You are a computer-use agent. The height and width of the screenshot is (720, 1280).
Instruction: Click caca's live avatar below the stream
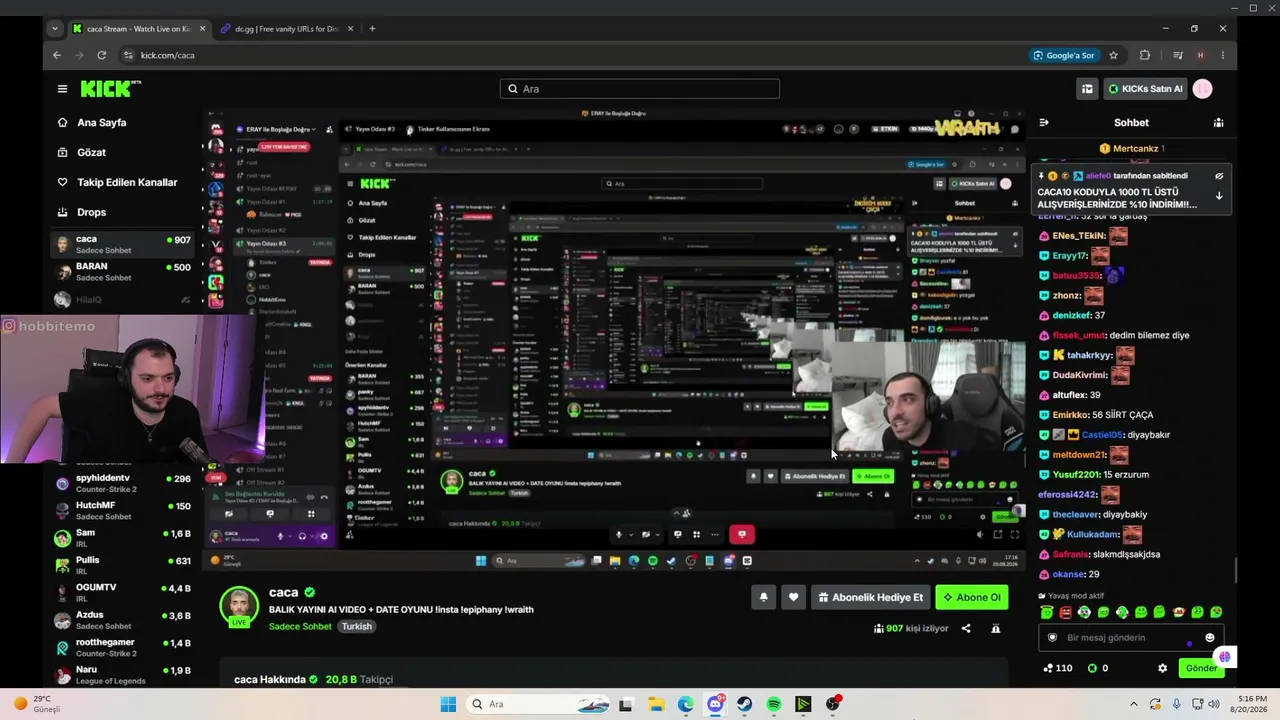click(239, 607)
